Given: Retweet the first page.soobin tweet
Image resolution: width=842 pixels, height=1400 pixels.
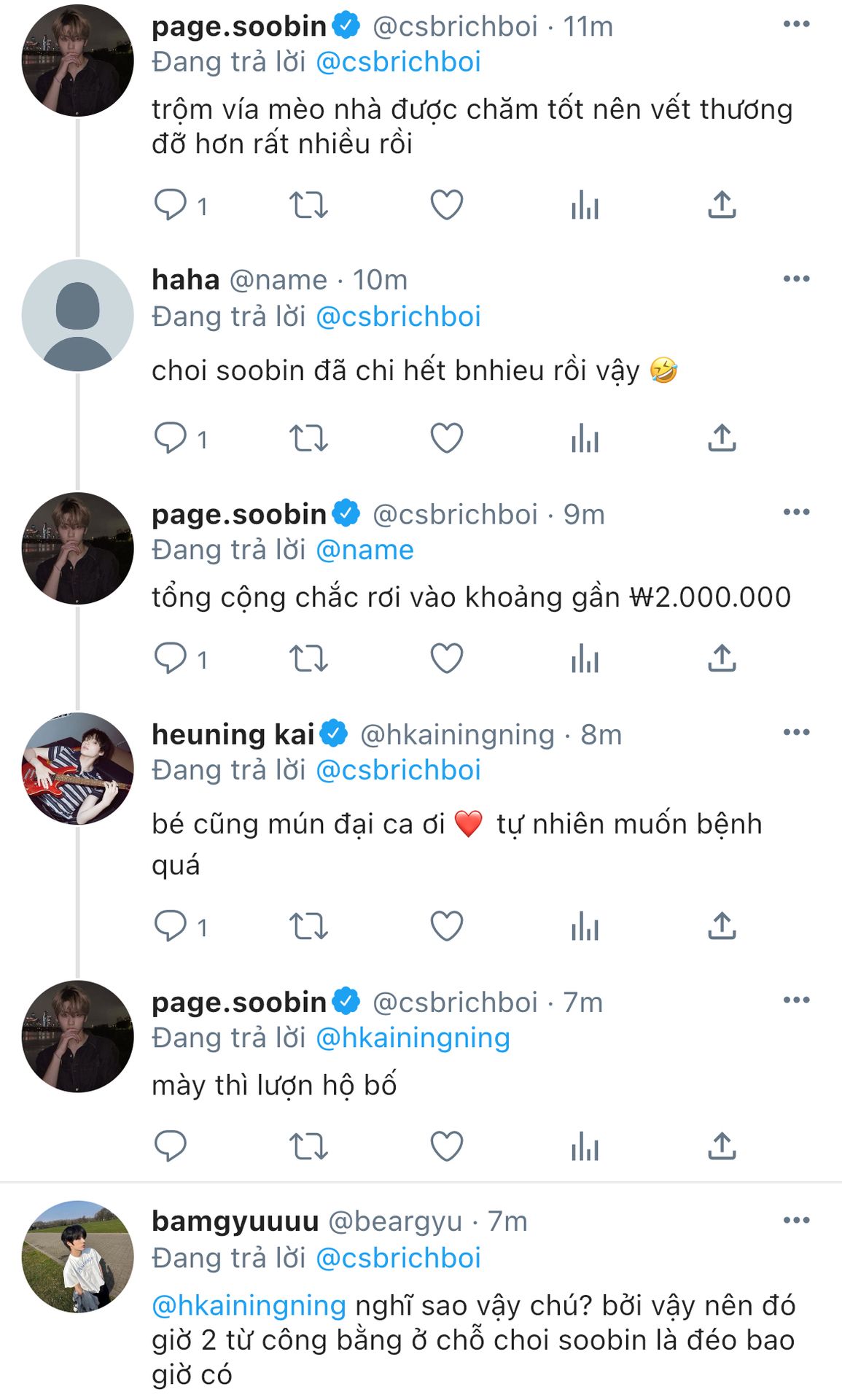Looking at the screenshot, I should point(308,205).
